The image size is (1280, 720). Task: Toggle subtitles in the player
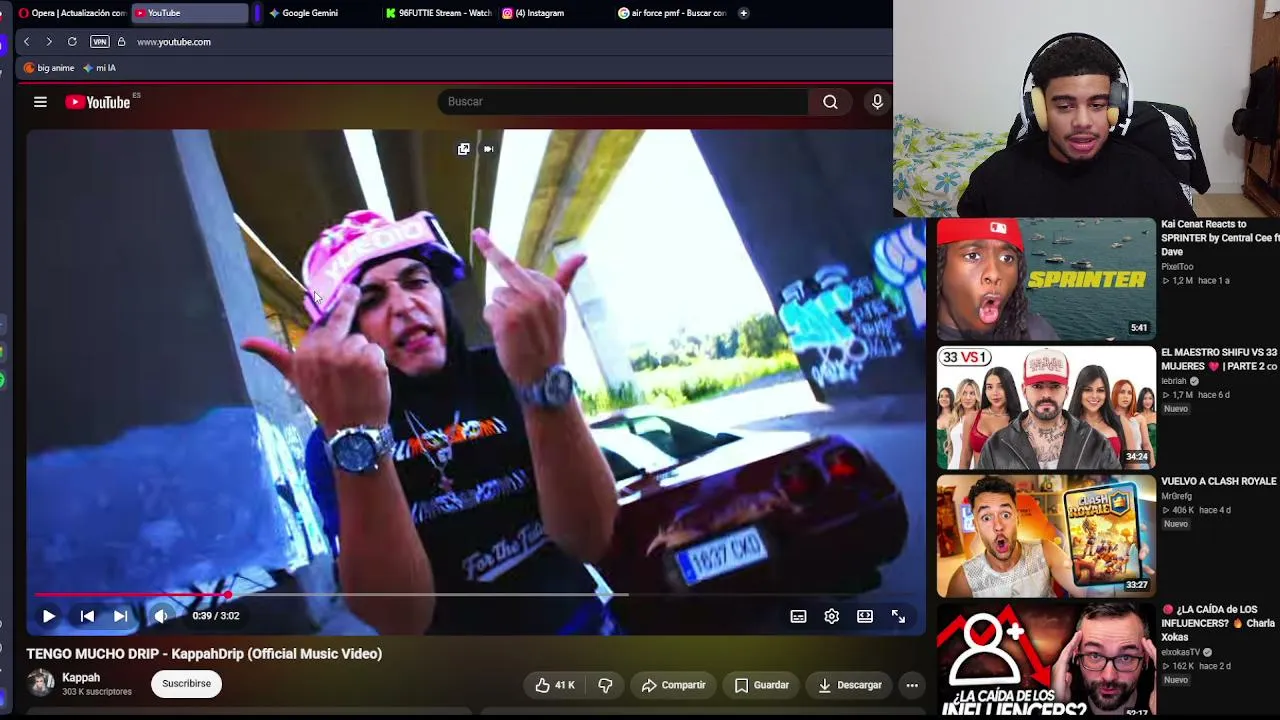(x=798, y=616)
